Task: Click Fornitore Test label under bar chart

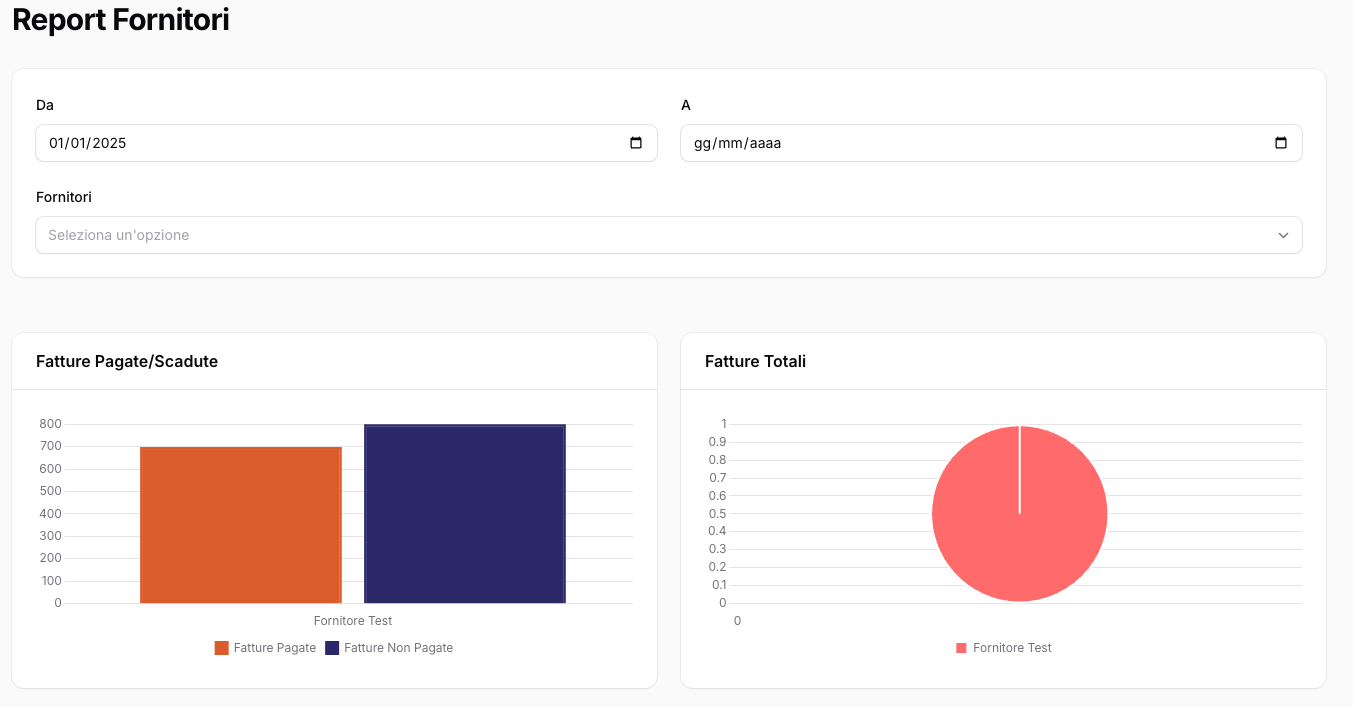Action: point(353,621)
